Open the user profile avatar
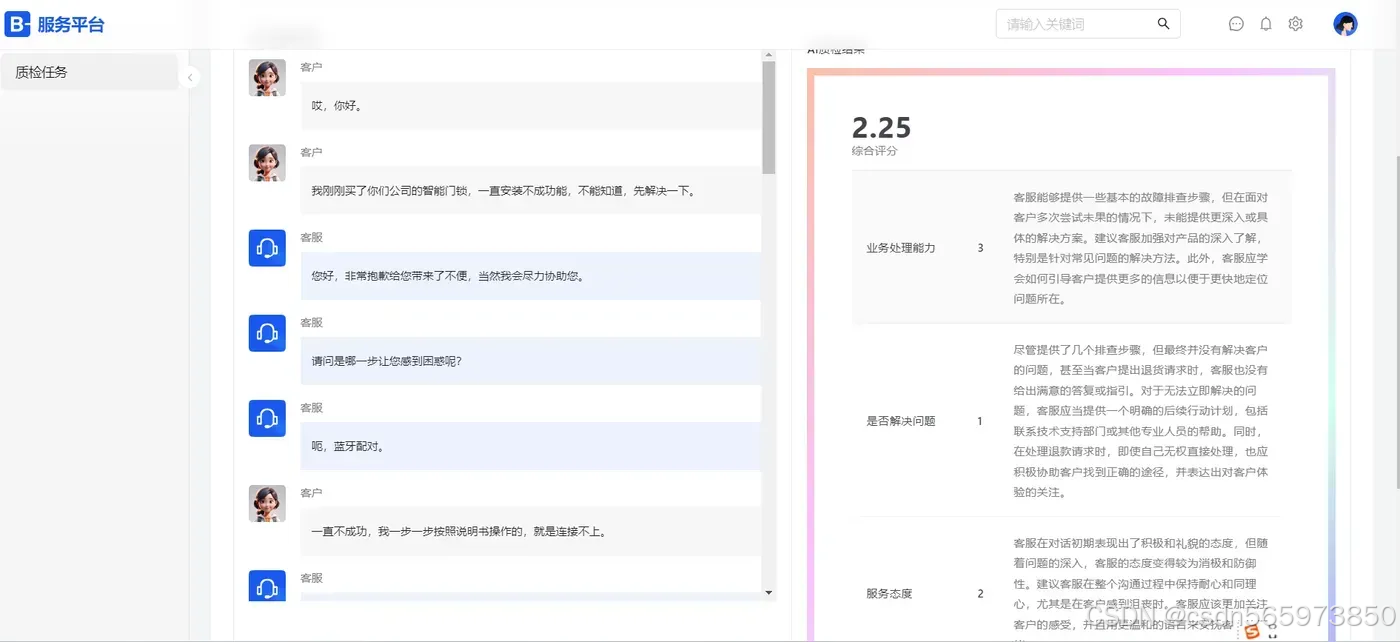 [x=1345, y=23]
